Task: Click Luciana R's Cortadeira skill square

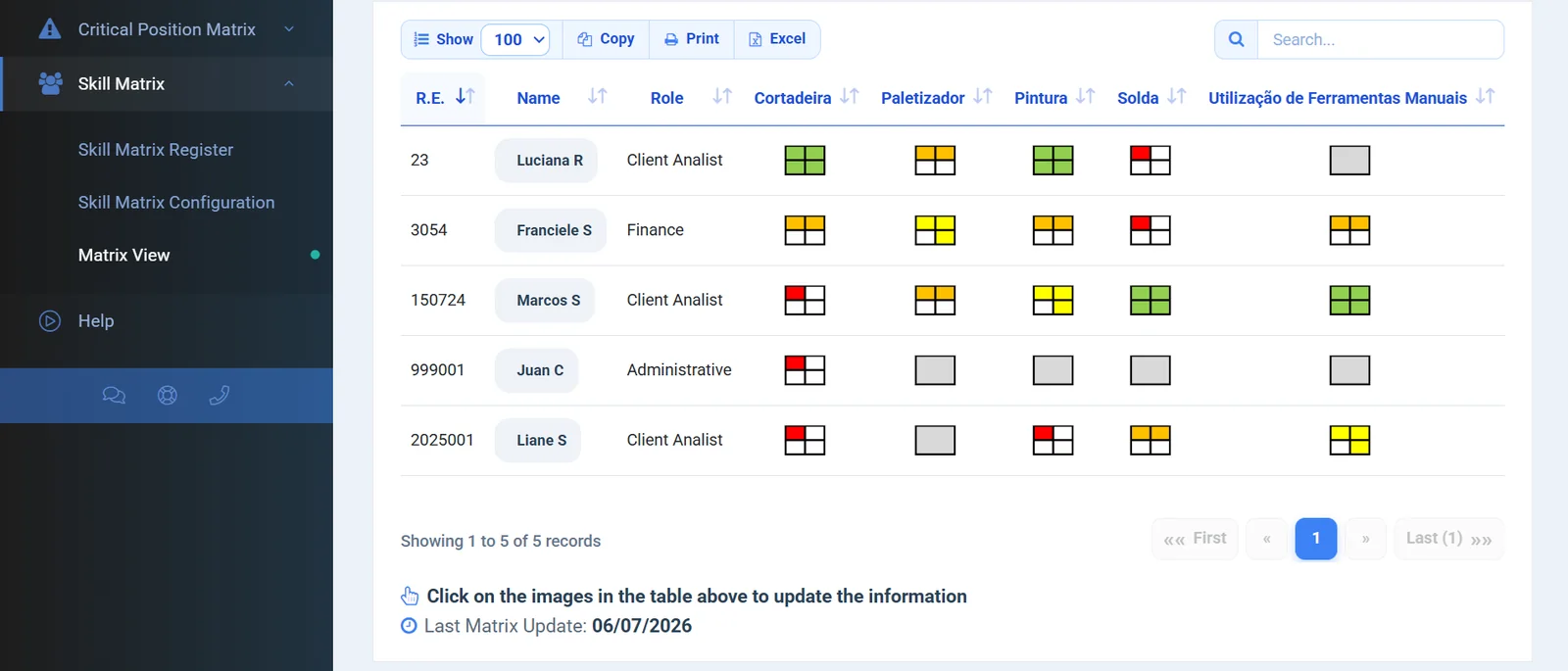Action: point(805,160)
